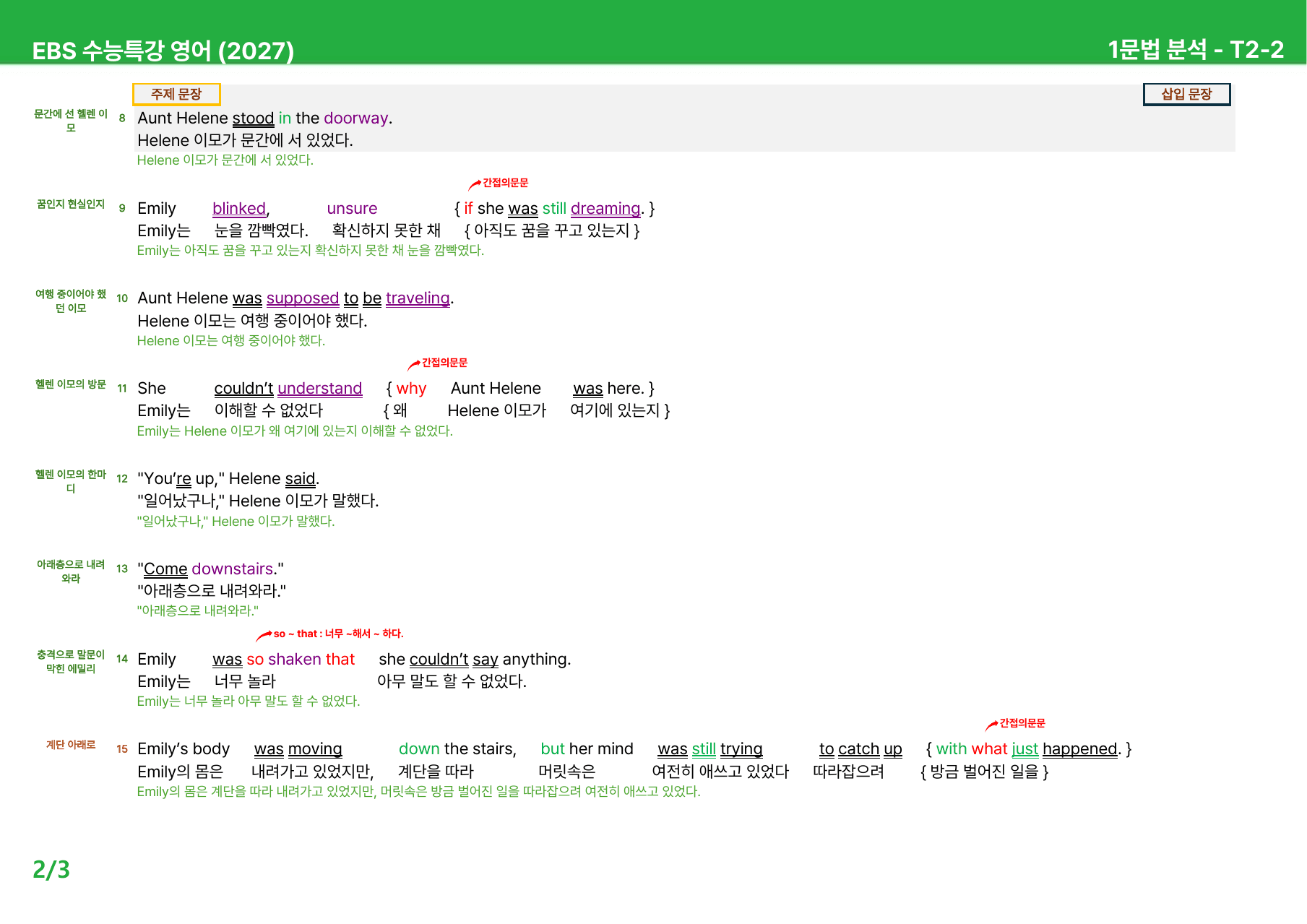Click the red arrow beside 'so ~ that' note
1307x924 pixels.
click(264, 636)
